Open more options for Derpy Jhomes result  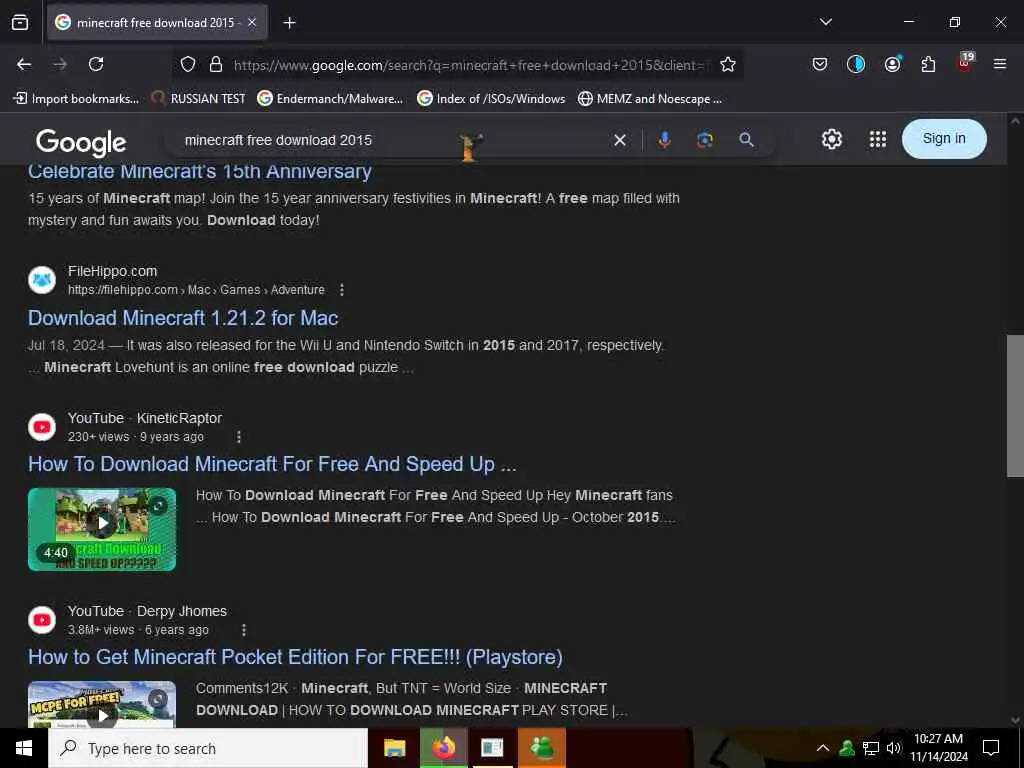click(244, 630)
